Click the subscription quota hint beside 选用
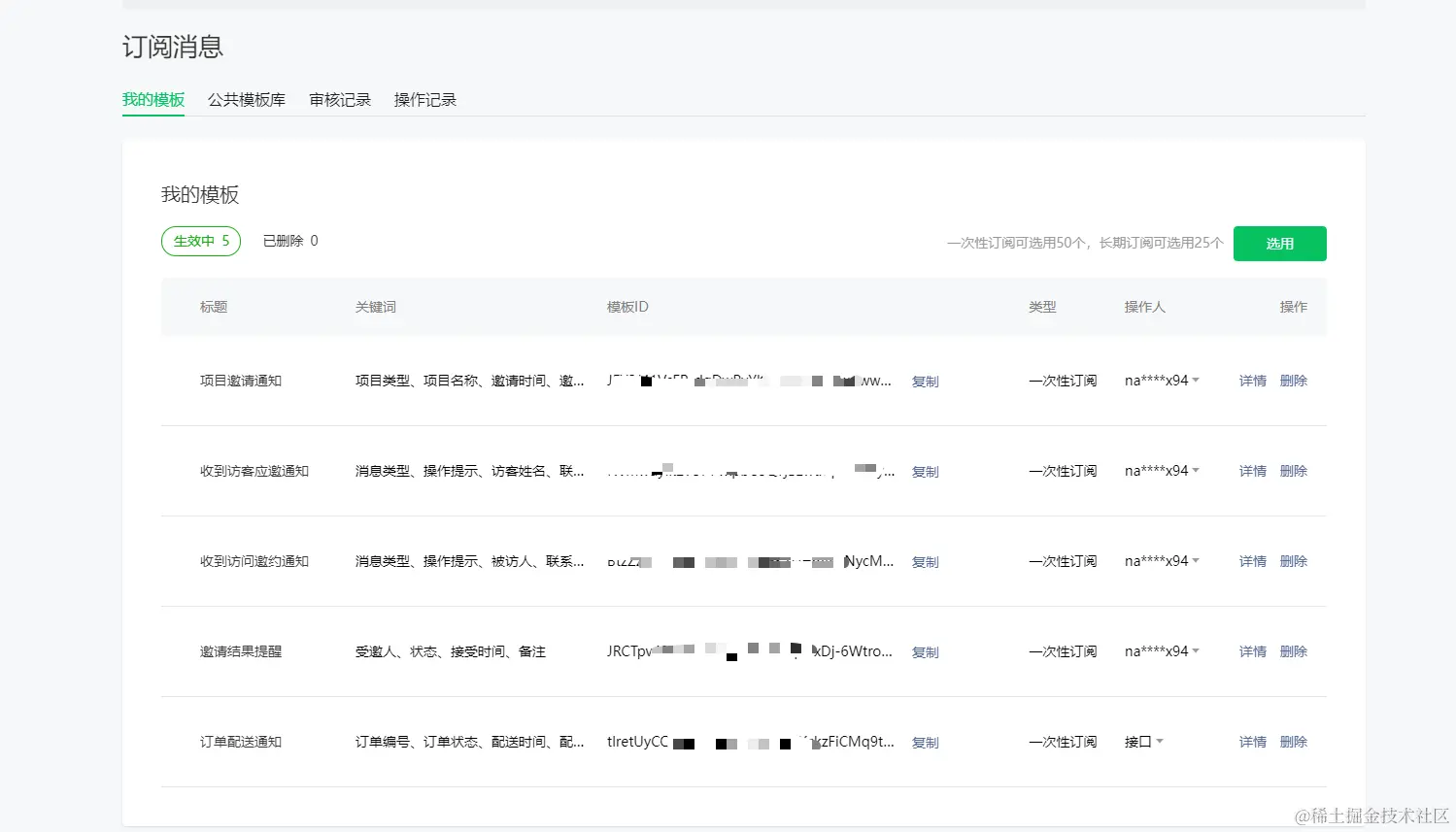This screenshot has height=832, width=1456. [1085, 243]
